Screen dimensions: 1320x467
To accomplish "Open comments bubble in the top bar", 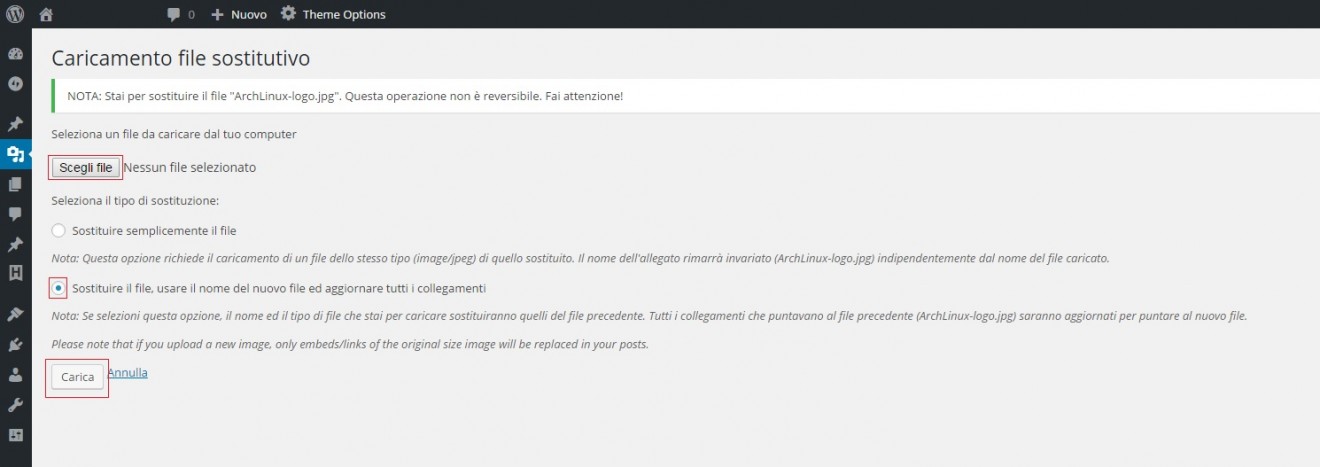I will coord(180,15).
